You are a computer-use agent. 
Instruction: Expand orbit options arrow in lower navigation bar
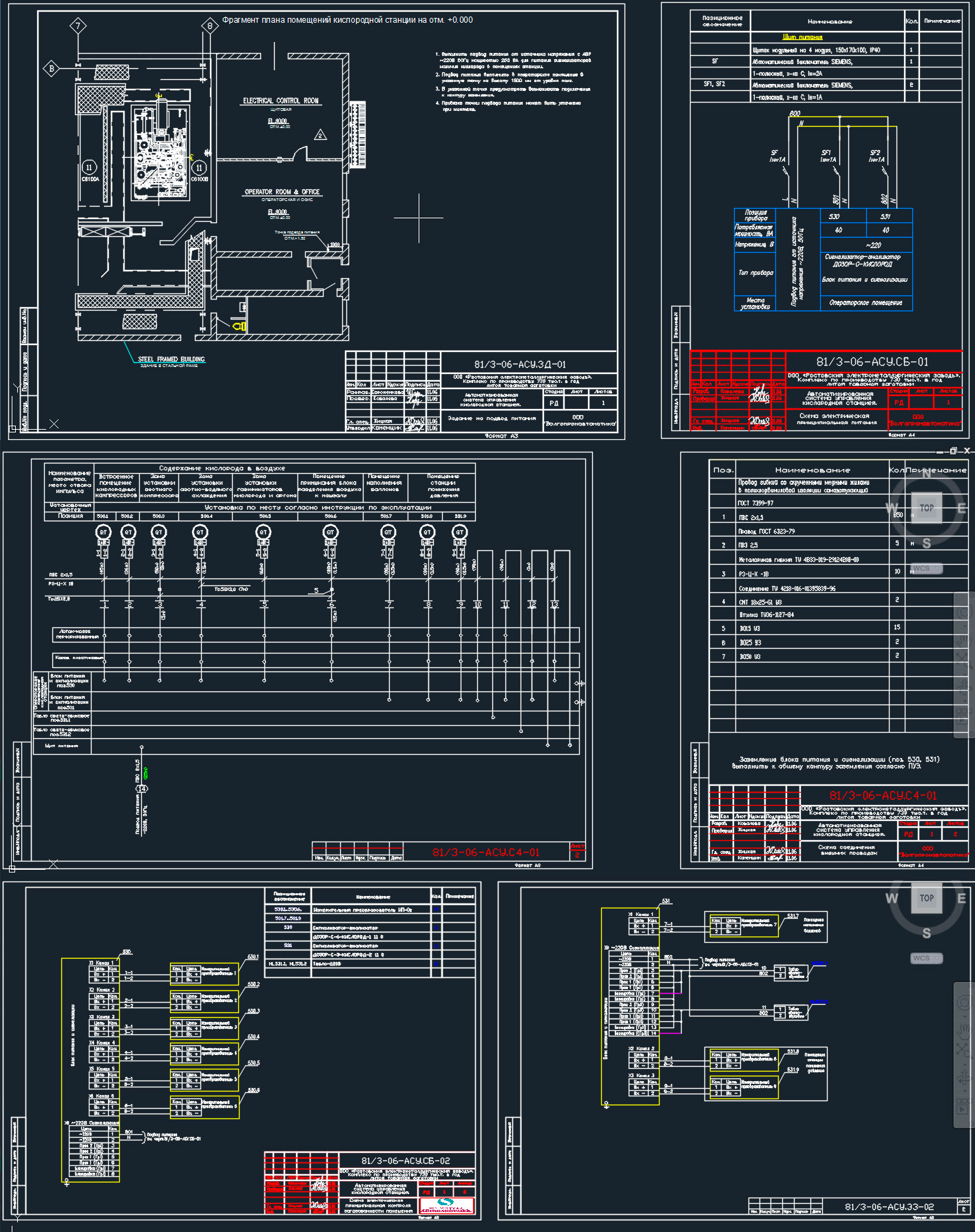coord(965,1090)
